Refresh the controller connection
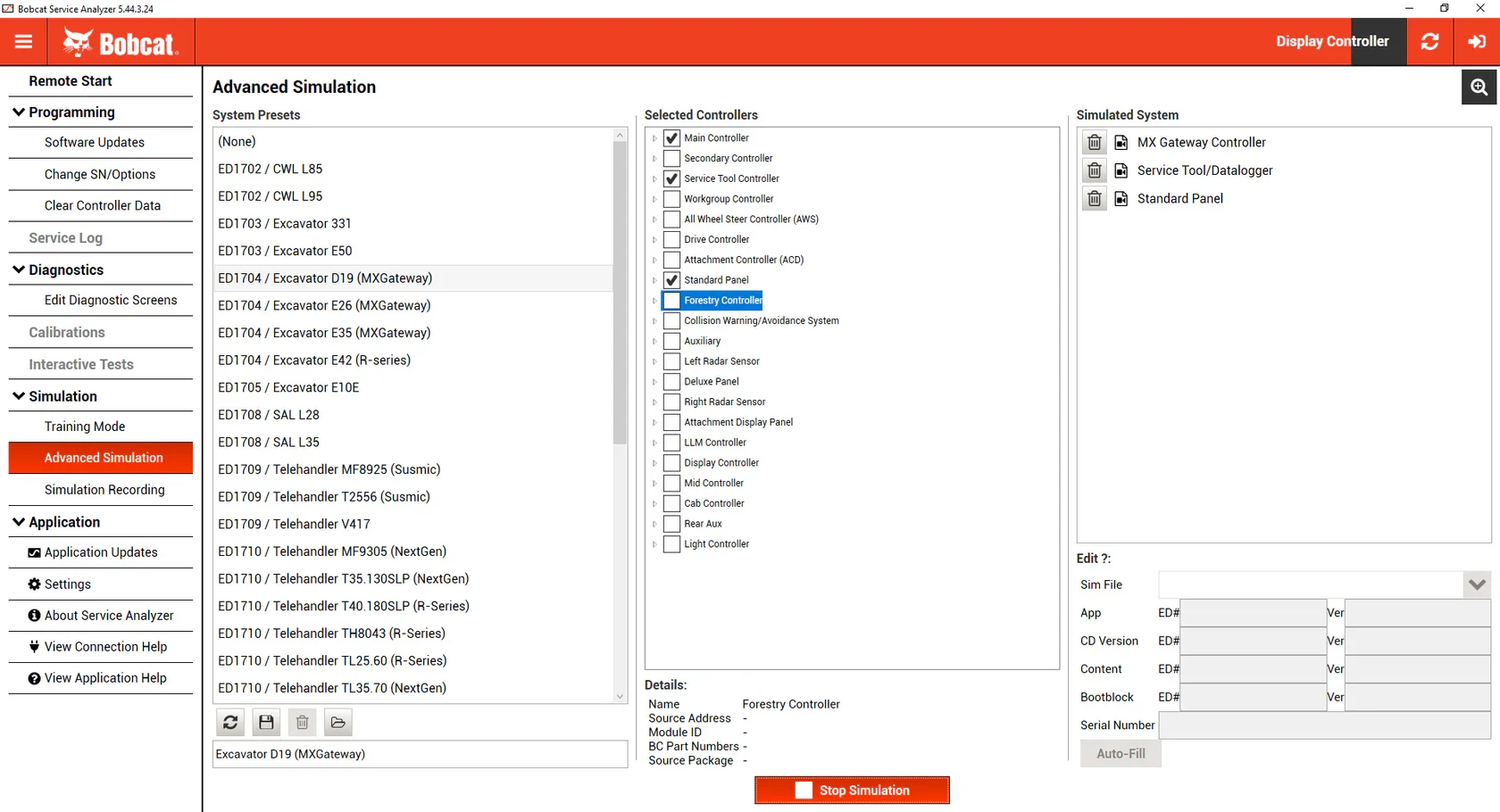 tap(1430, 41)
